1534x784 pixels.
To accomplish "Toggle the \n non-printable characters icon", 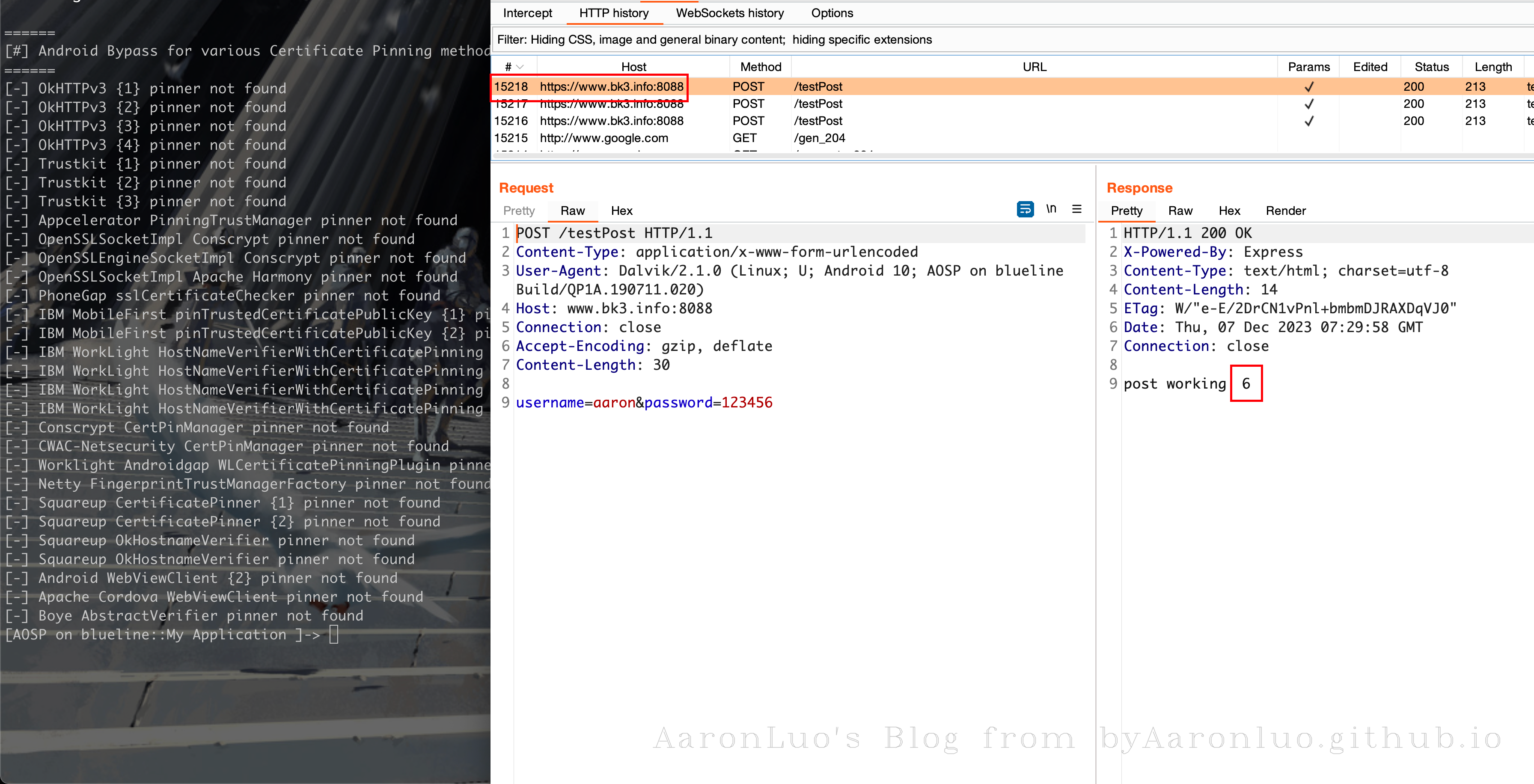I will 1051,209.
